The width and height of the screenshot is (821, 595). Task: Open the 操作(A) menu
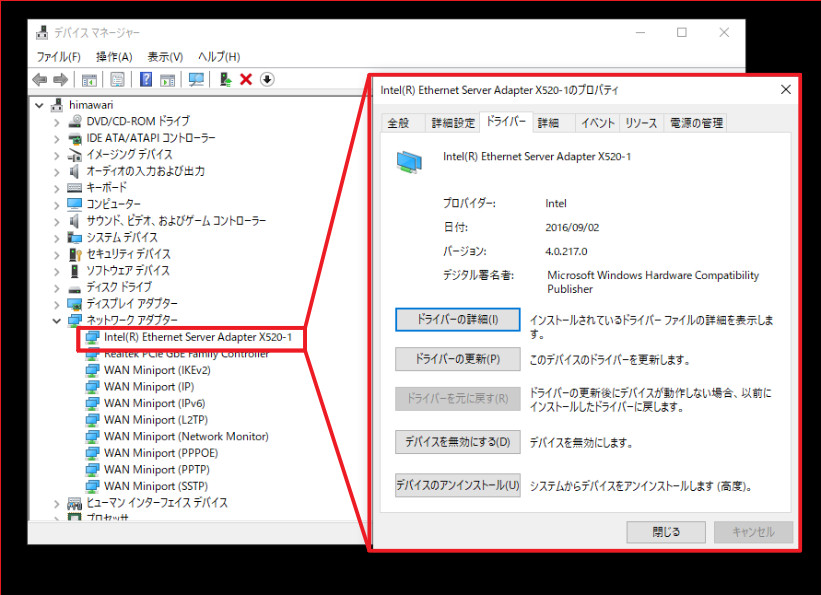tap(114, 57)
